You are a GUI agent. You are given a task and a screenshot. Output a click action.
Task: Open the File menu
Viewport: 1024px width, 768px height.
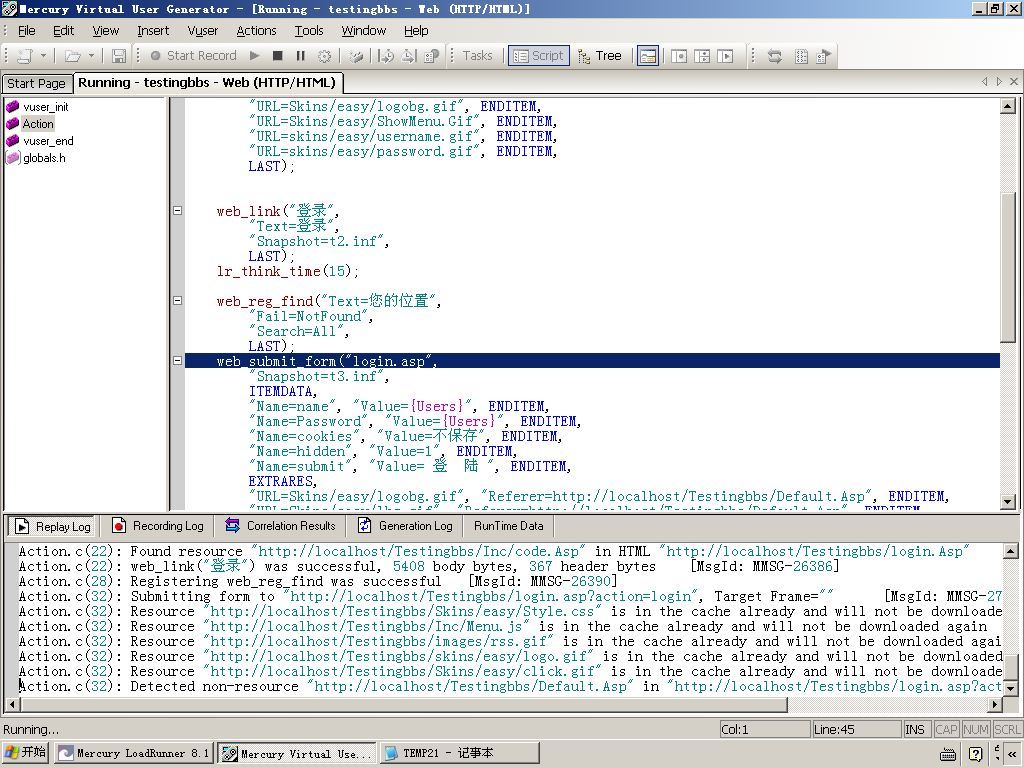click(27, 31)
